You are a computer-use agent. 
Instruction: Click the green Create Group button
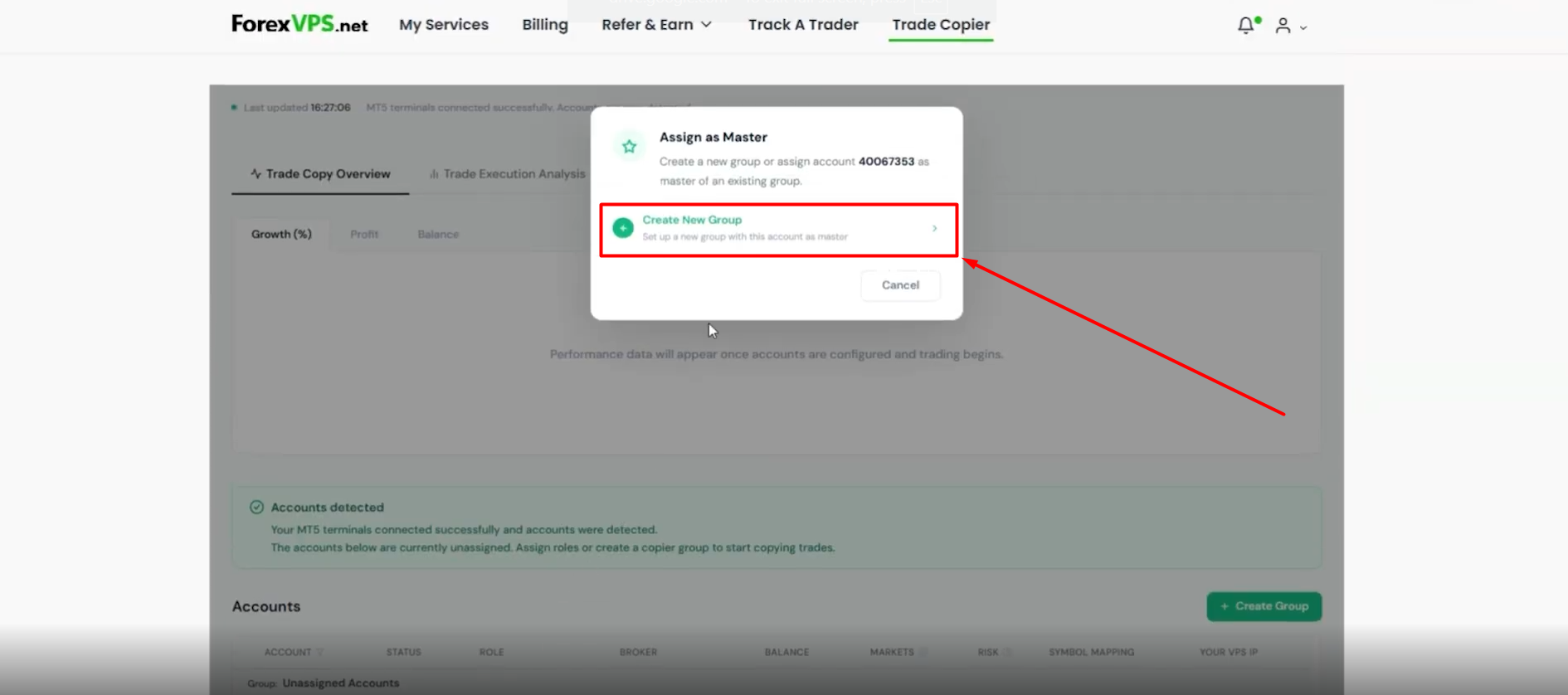coord(1264,606)
